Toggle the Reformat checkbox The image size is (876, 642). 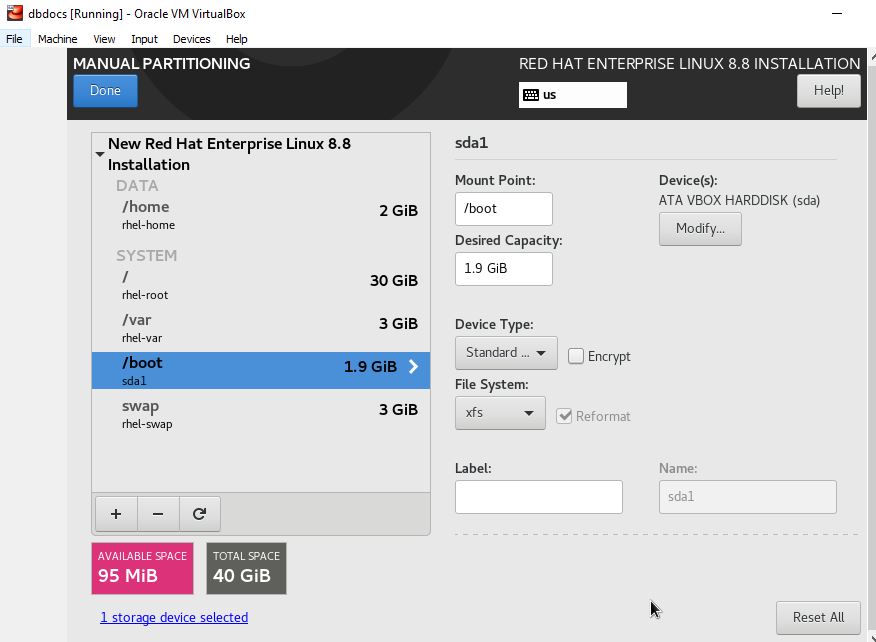[x=564, y=416]
